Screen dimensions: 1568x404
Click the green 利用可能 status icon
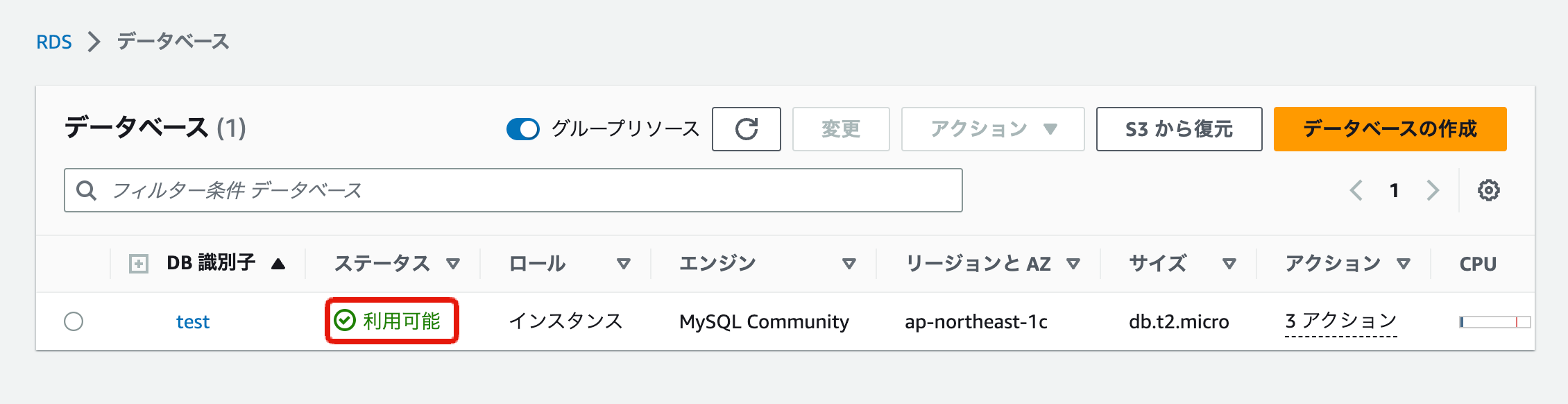pos(345,321)
